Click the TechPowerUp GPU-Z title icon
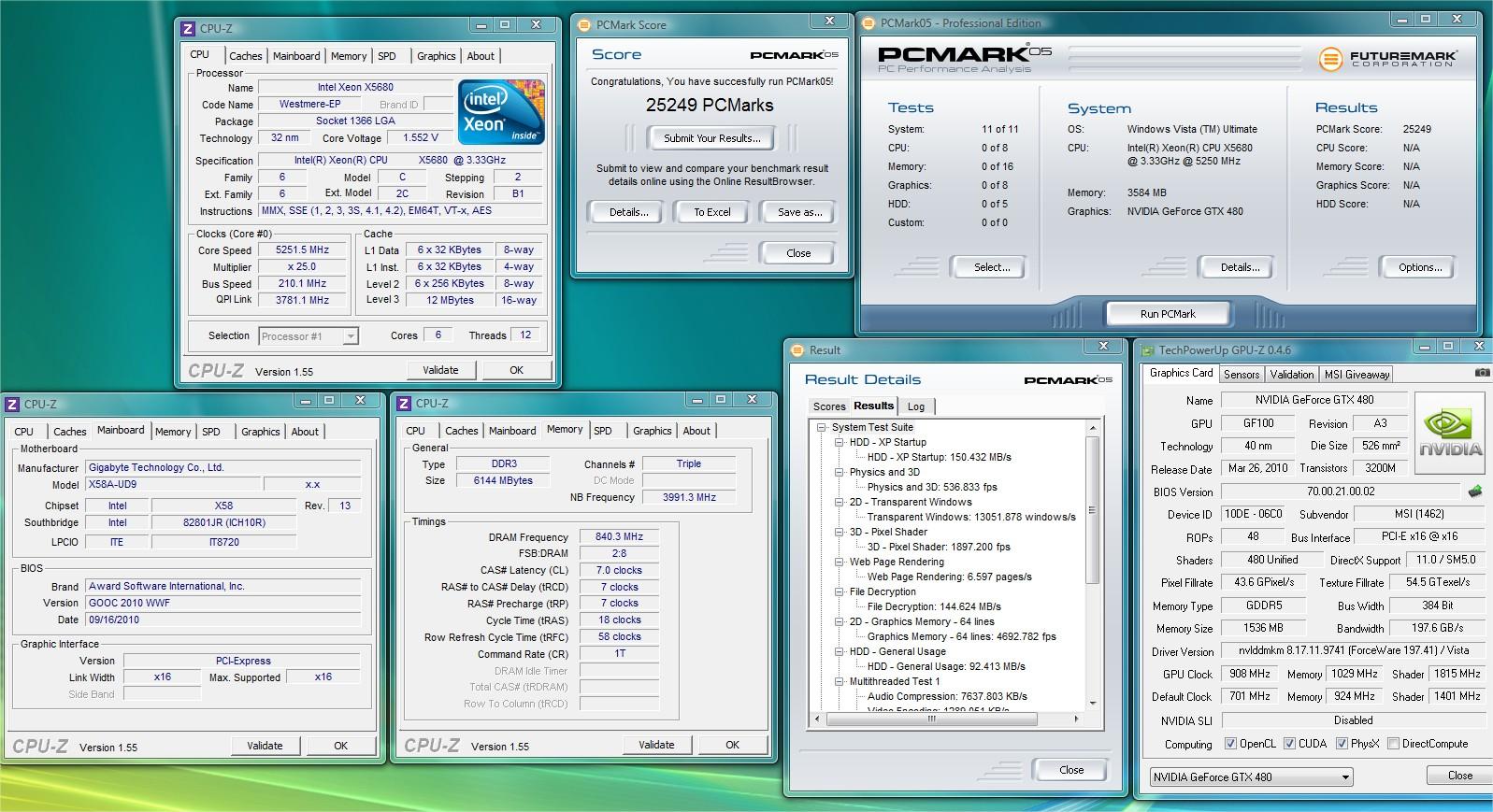Screen dimensions: 1493x812 pyautogui.click(x=1146, y=350)
